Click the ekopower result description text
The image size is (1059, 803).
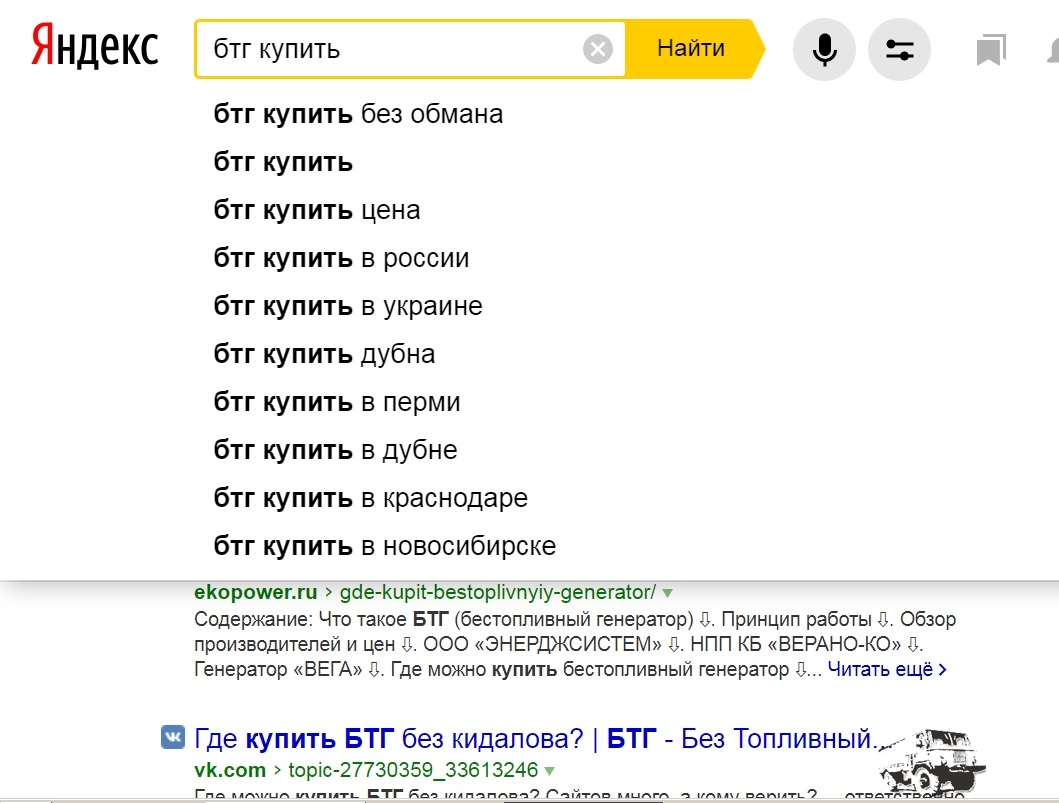pos(575,644)
